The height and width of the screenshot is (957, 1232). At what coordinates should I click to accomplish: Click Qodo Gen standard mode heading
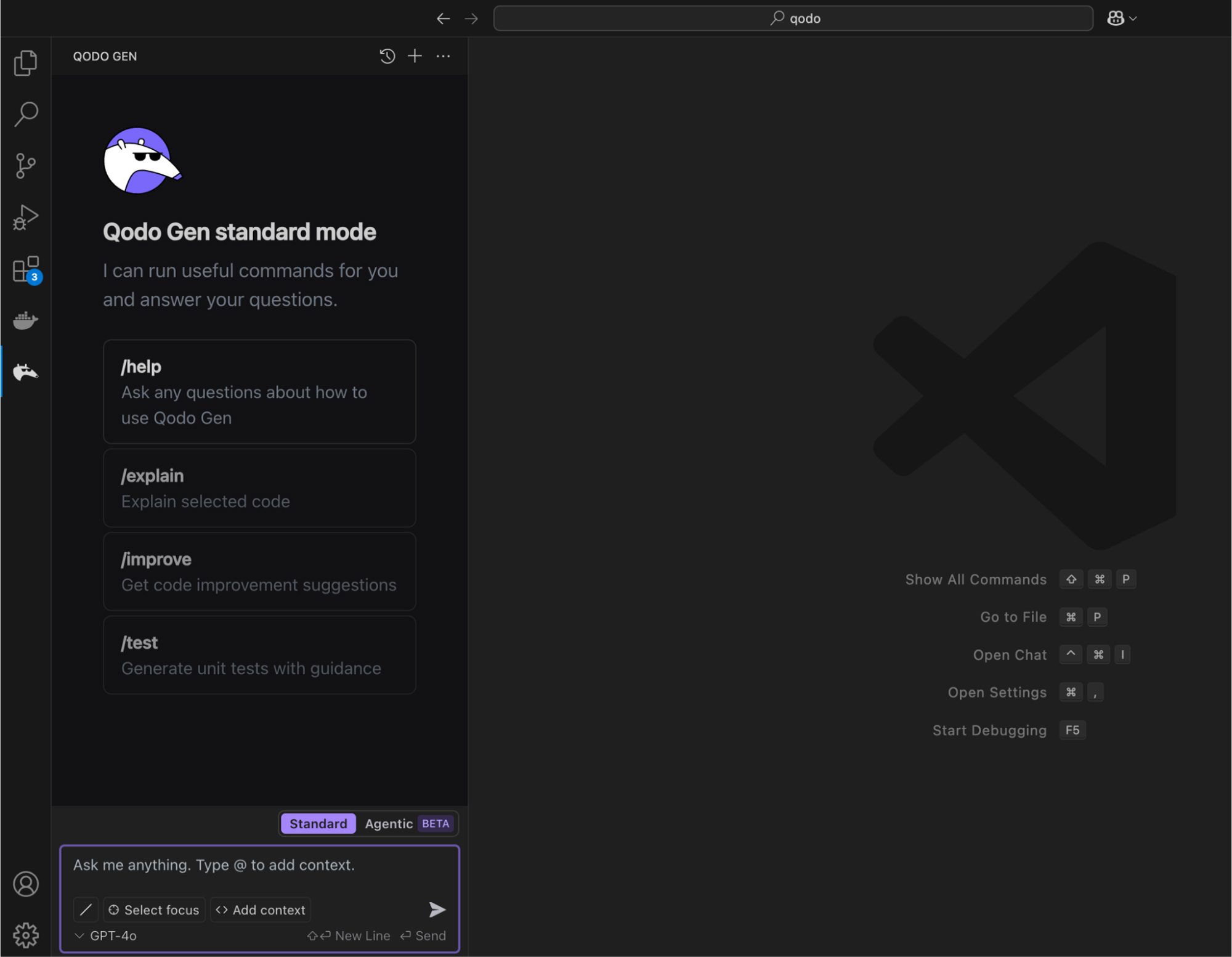[240, 232]
